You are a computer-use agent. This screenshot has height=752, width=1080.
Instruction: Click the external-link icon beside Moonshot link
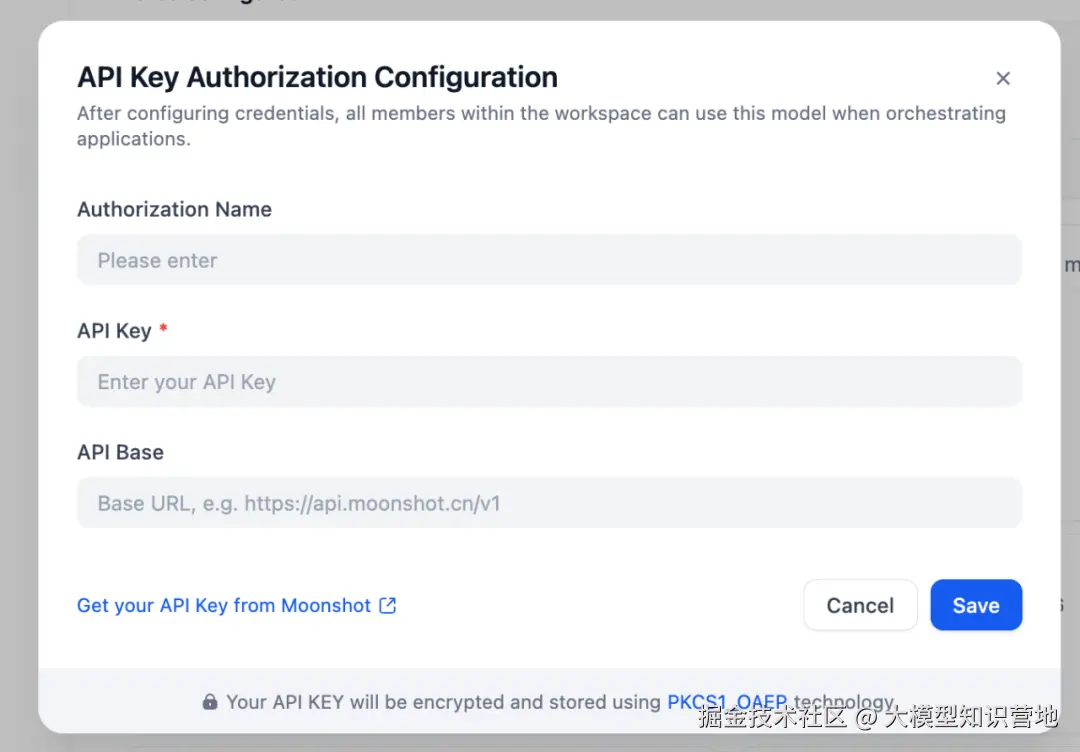click(x=388, y=605)
